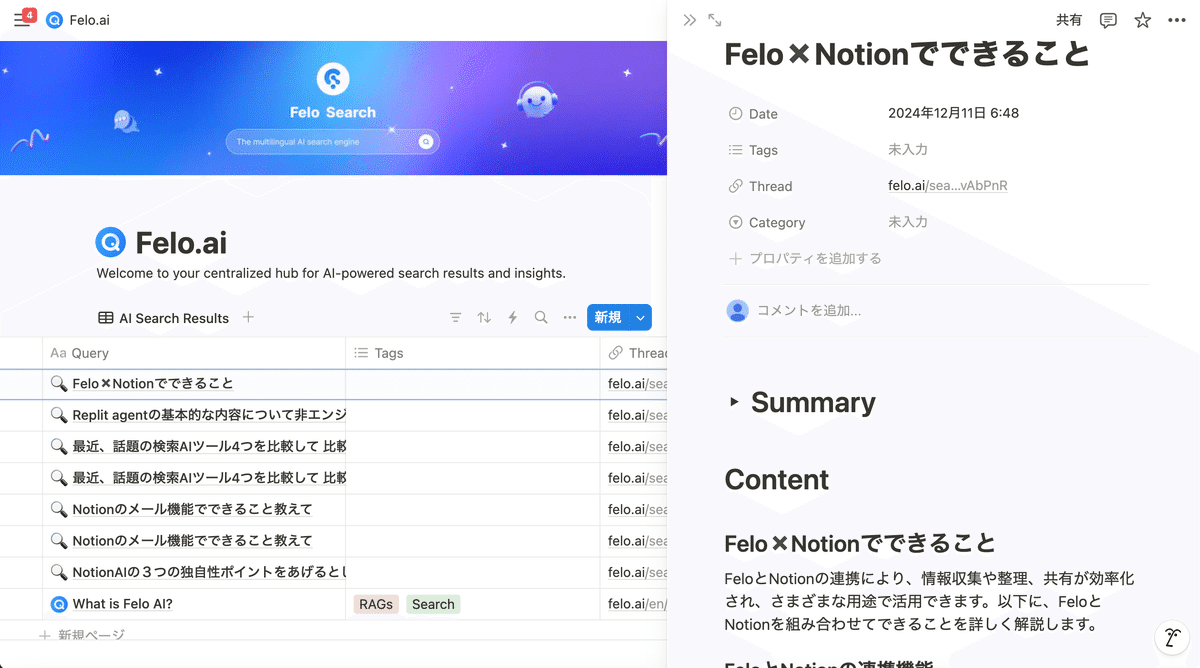Create a new entry with 新規 button
Image resolution: width=1200 pixels, height=668 pixels.
[608, 318]
